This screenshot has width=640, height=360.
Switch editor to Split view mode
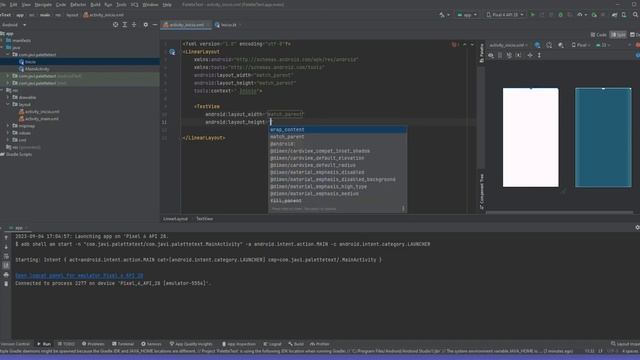point(618,35)
